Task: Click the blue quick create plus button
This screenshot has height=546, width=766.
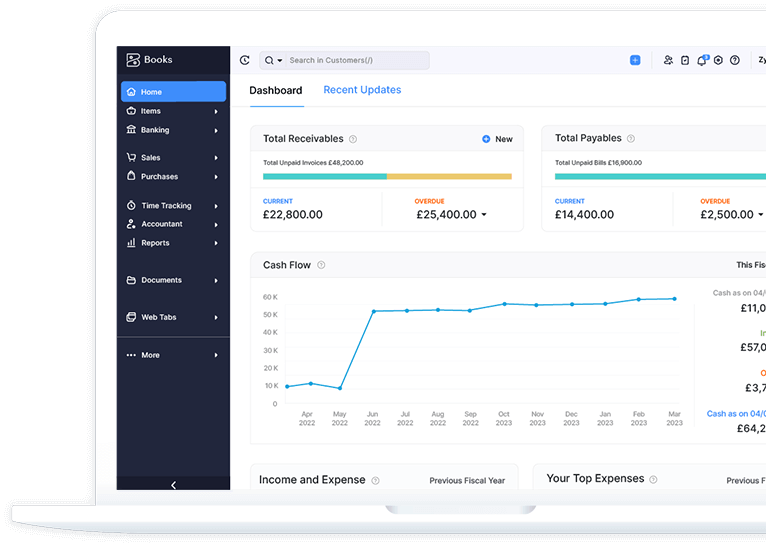Action: tap(635, 61)
